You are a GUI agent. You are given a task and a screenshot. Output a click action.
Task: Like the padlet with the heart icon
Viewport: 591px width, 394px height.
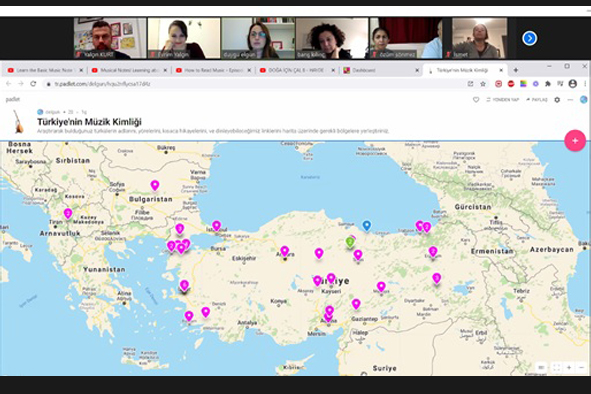(x=476, y=100)
